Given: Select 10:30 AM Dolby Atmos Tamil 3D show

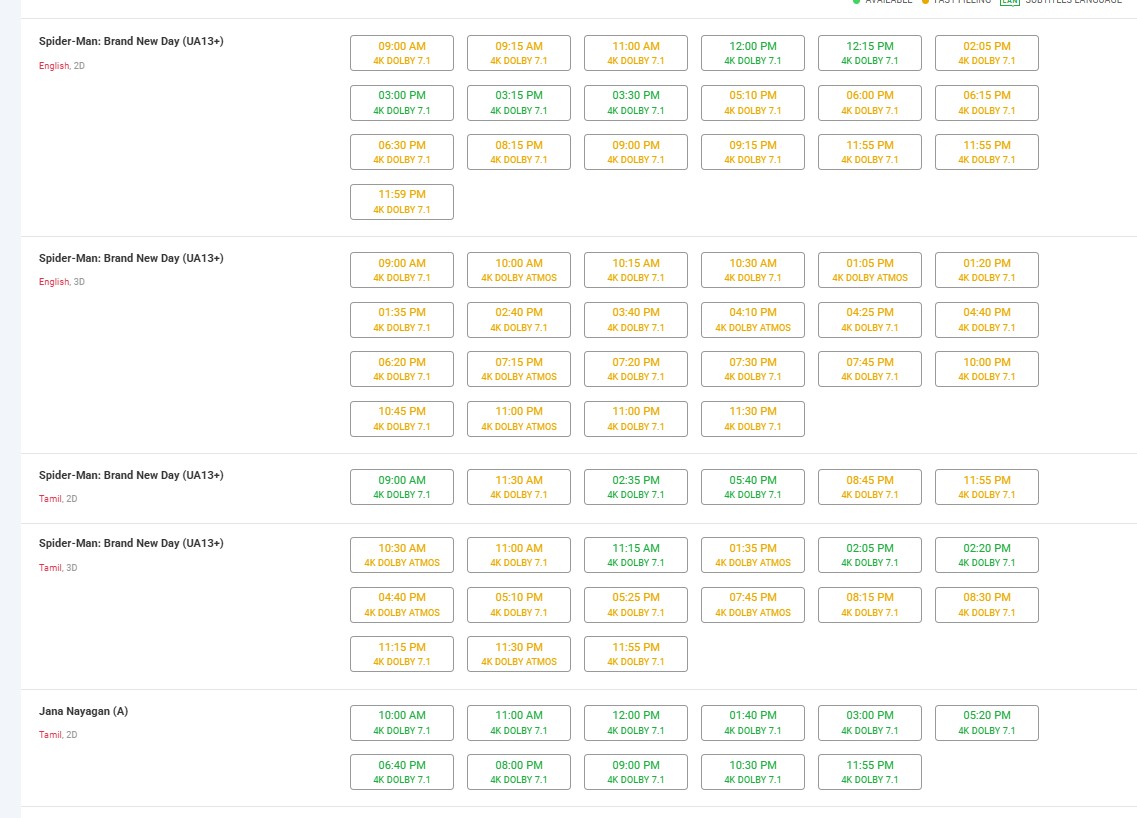Looking at the screenshot, I should point(402,555).
